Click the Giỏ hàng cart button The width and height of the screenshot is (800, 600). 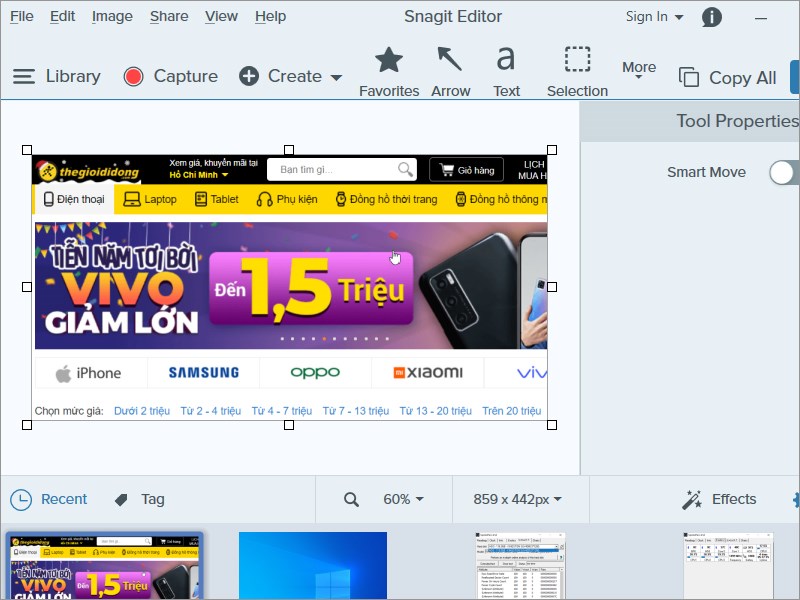466,170
